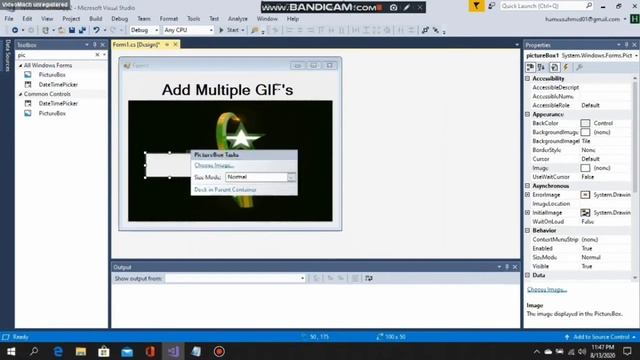Click the Undo toolbar icon
The width and height of the screenshot is (640, 360).
click(96, 30)
